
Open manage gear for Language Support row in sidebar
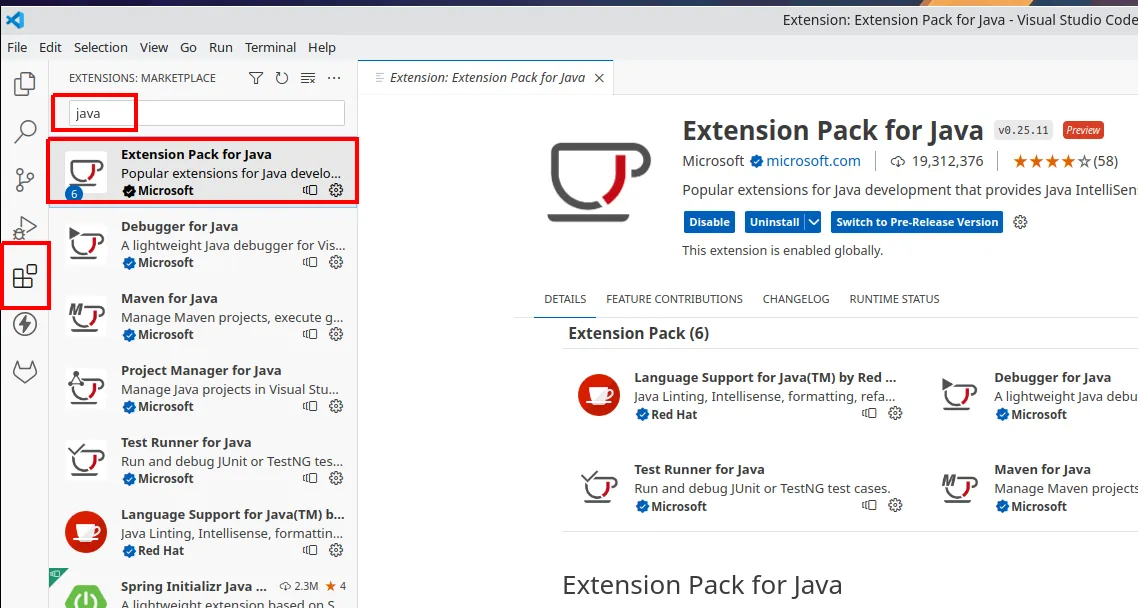click(x=335, y=550)
